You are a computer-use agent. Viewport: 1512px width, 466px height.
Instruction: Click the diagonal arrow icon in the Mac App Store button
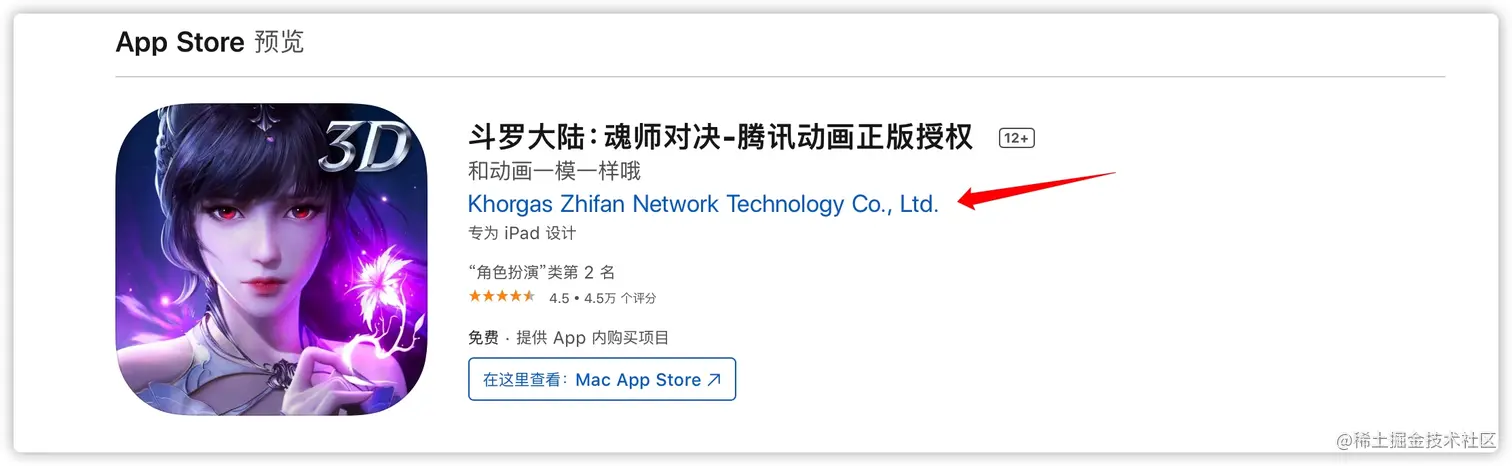point(714,380)
